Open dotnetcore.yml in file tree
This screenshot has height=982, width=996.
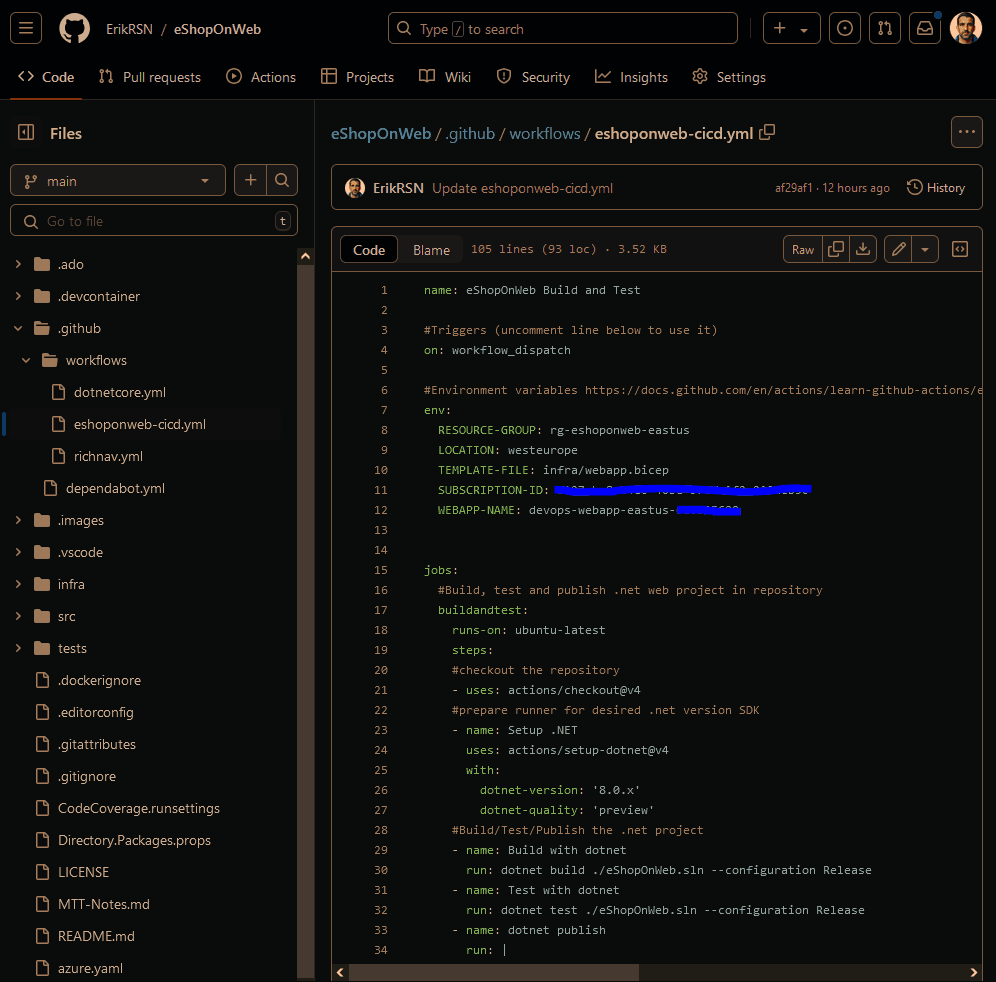coord(119,393)
